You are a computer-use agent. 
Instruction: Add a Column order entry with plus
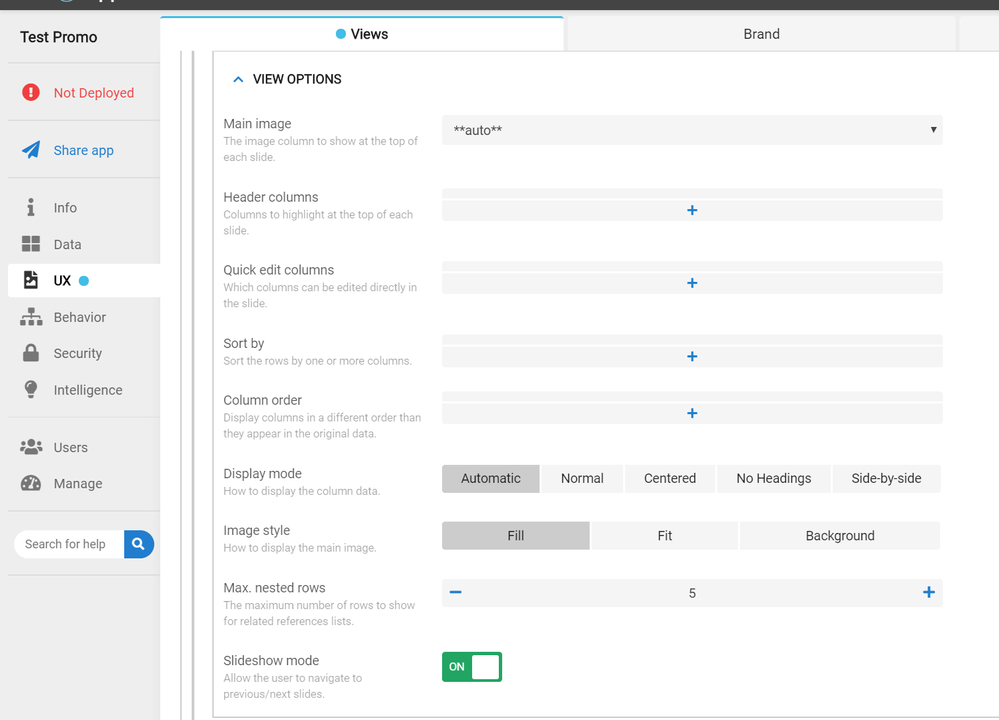pos(692,413)
